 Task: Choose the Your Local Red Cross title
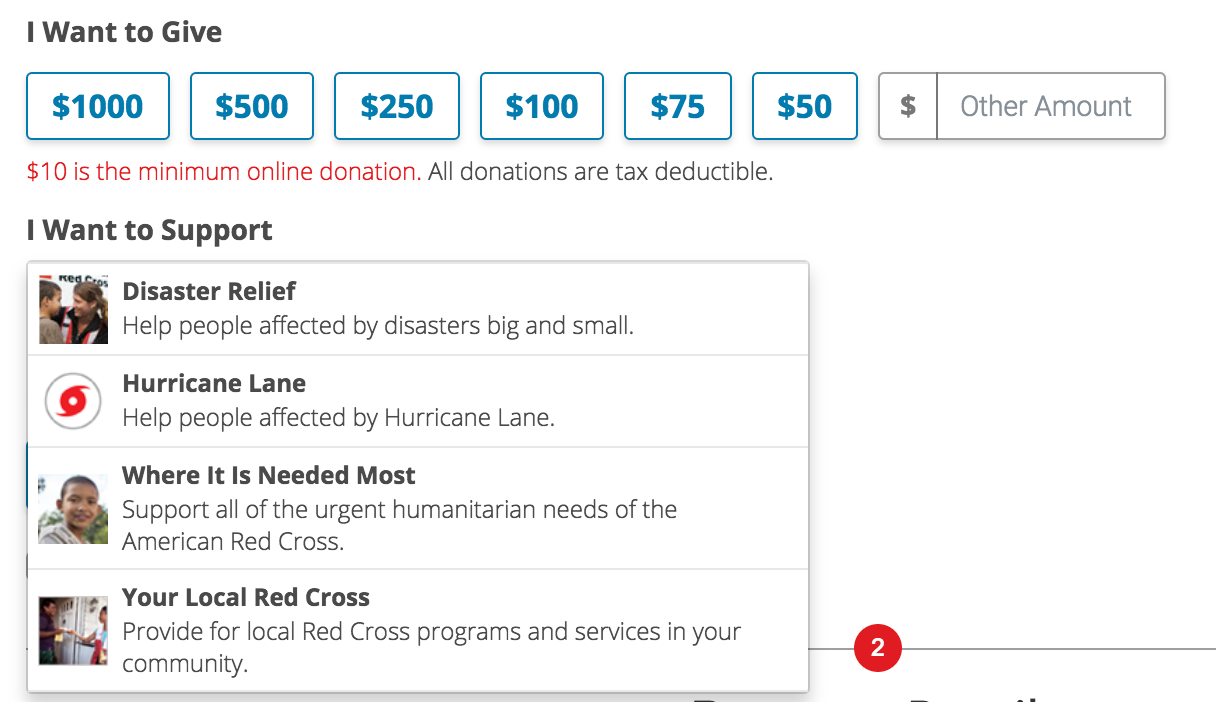click(x=246, y=597)
